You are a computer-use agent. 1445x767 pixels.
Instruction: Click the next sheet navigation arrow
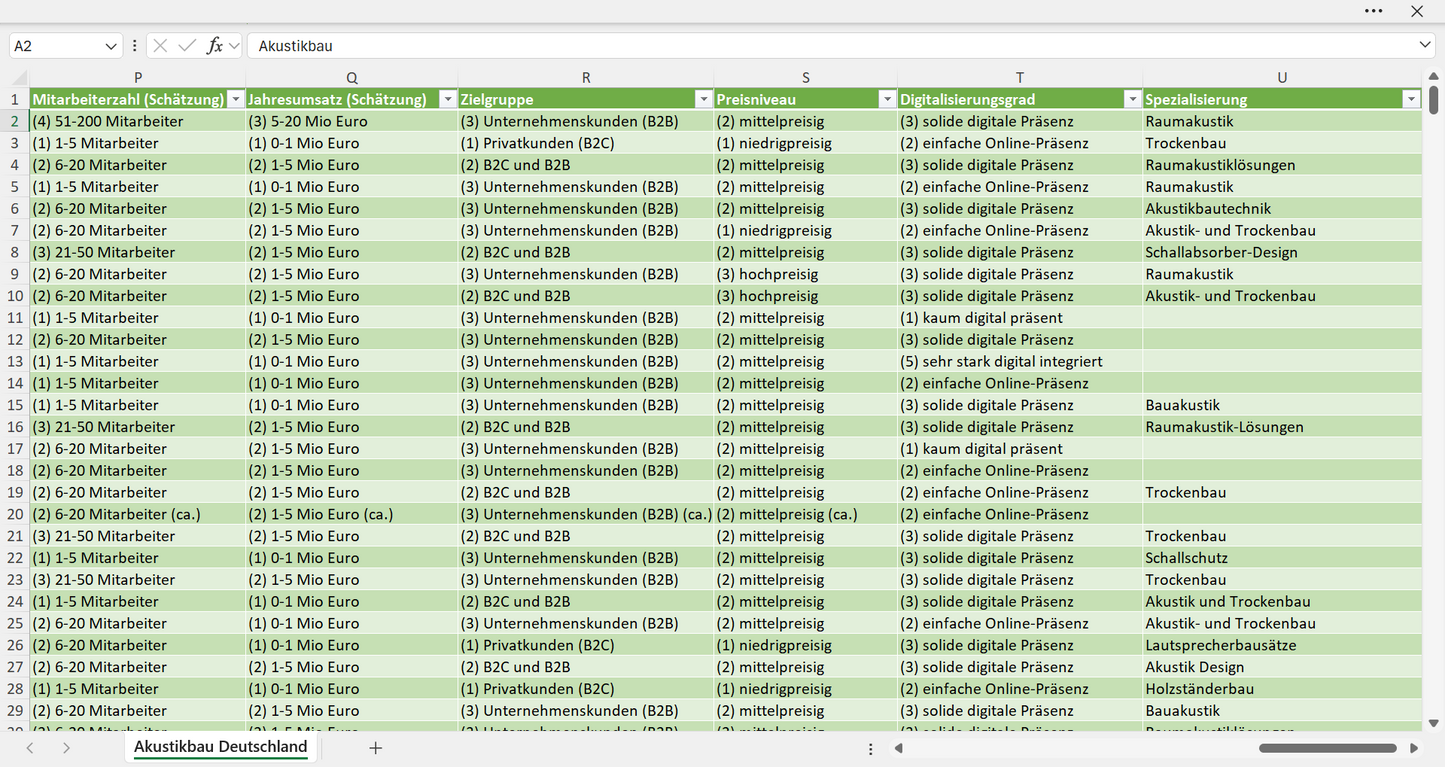(66, 748)
